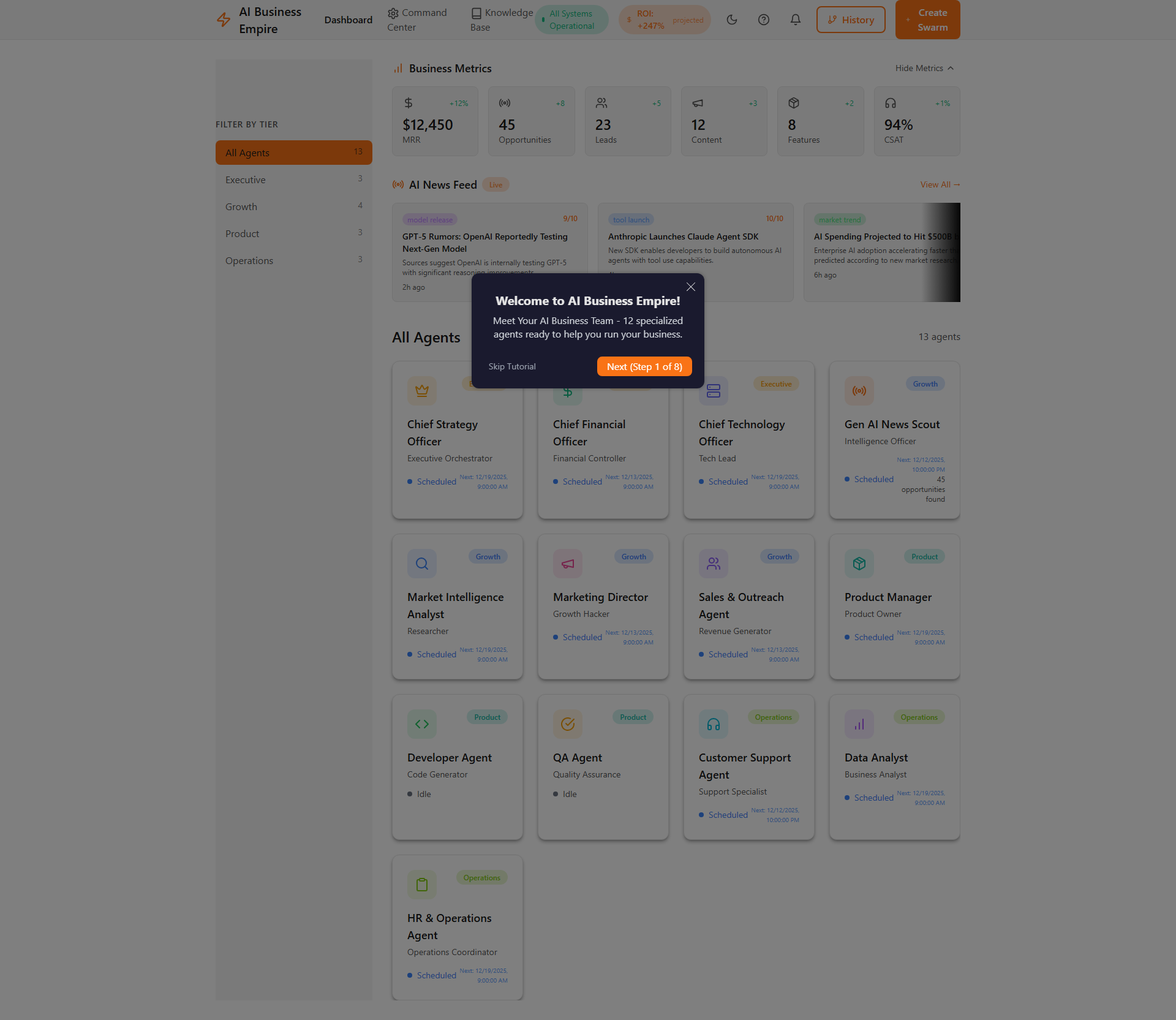Filter agents by Operations tier
Screen dimensions: 1176x1020
tap(294, 260)
